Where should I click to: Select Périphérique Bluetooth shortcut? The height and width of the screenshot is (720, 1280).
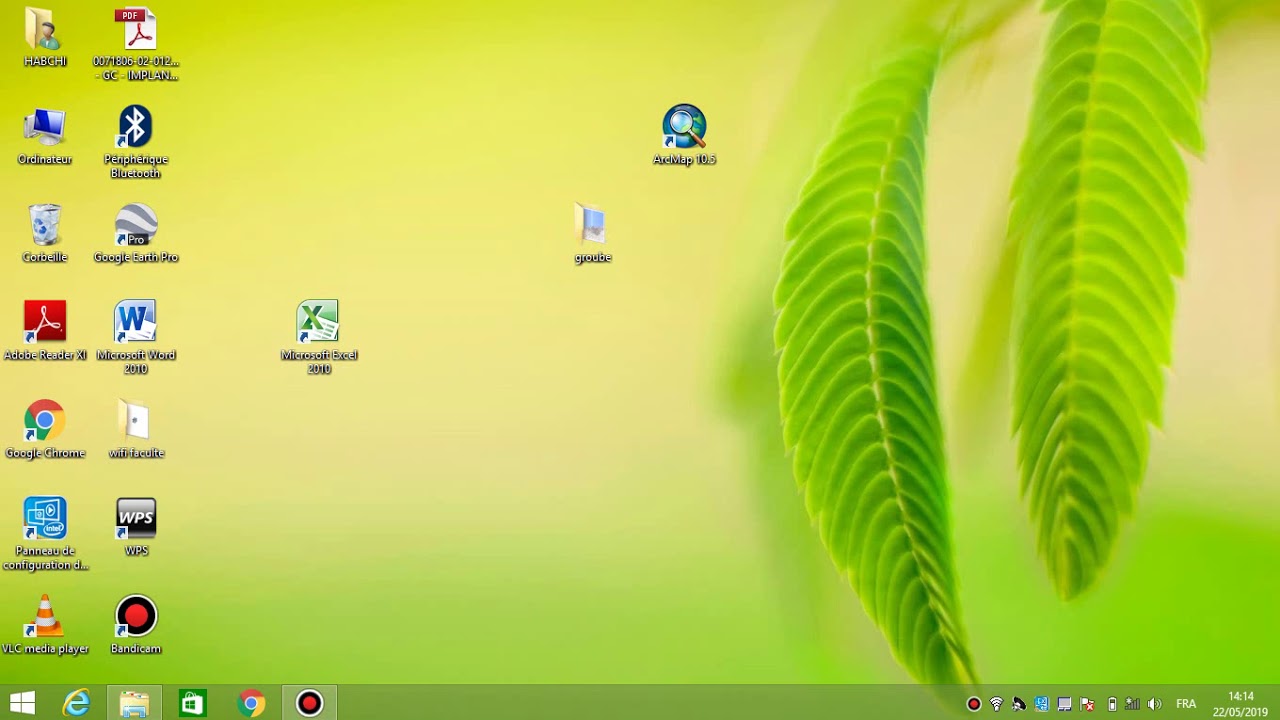[136, 143]
